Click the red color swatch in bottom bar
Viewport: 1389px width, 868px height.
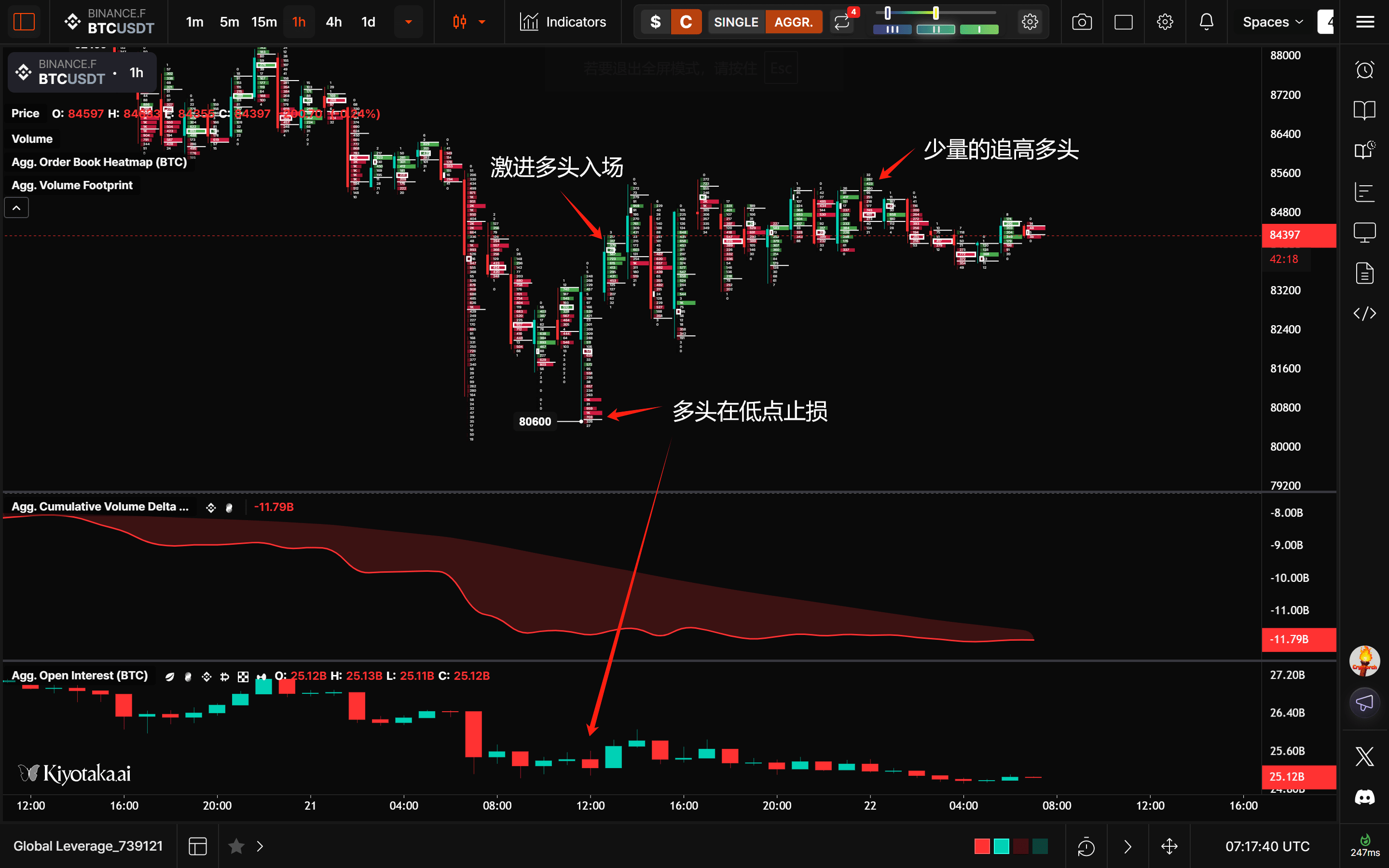(x=982, y=846)
